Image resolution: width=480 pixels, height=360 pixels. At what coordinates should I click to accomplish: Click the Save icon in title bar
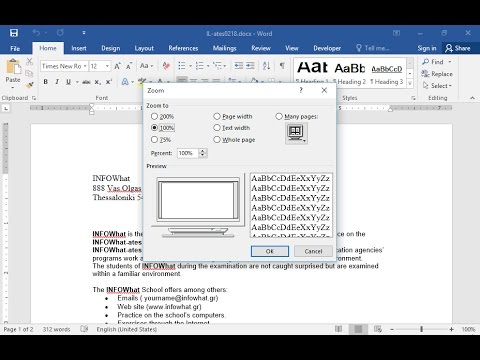pos(14,33)
